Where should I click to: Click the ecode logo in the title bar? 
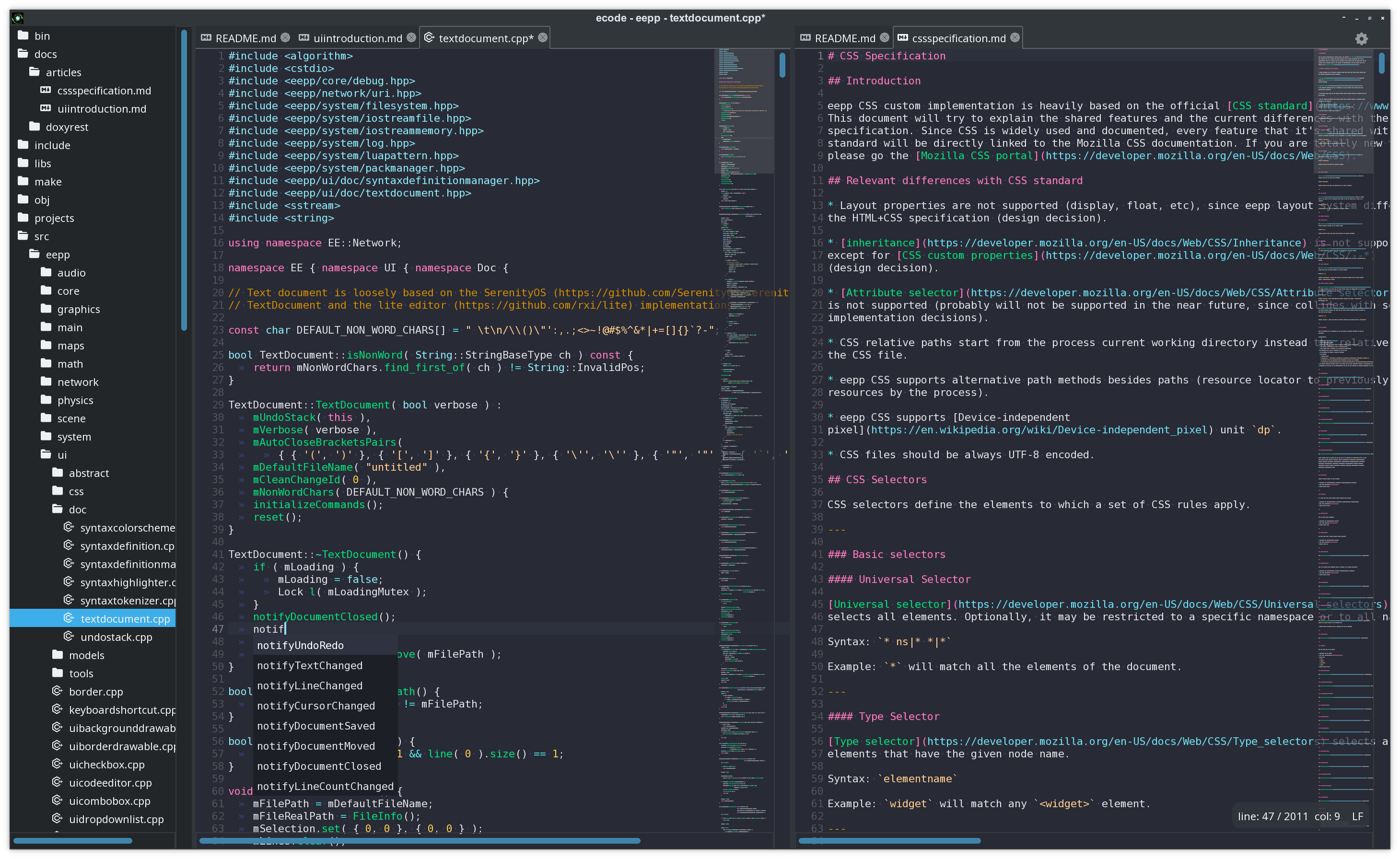18,18
